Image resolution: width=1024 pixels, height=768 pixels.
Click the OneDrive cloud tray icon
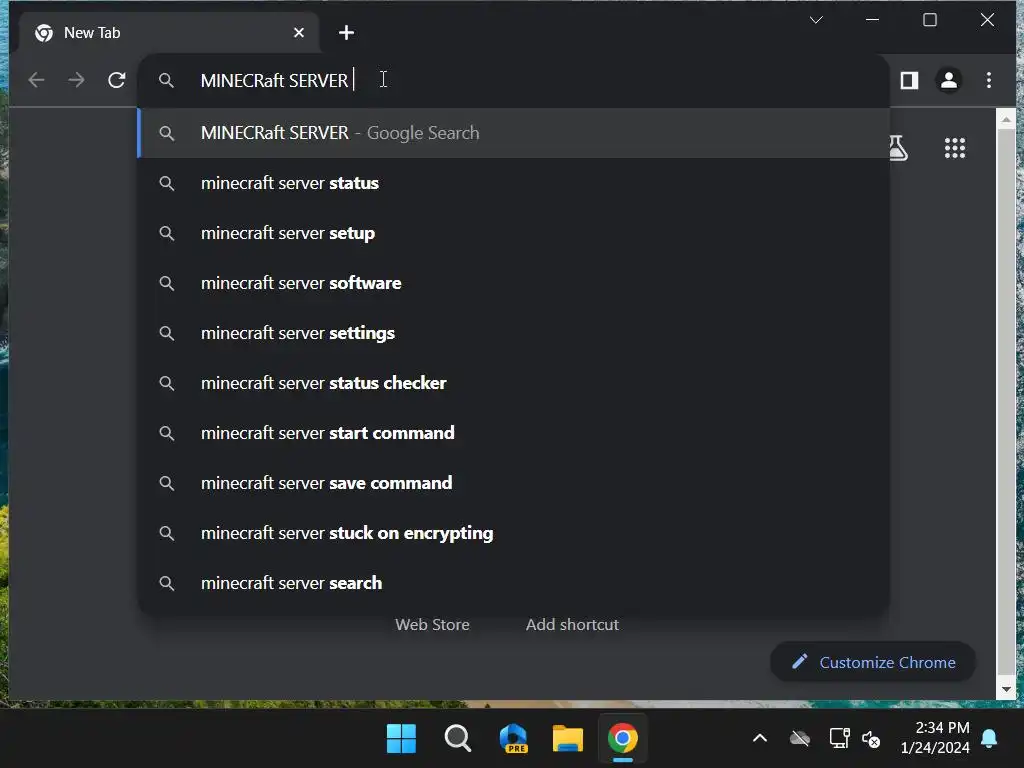coord(799,739)
